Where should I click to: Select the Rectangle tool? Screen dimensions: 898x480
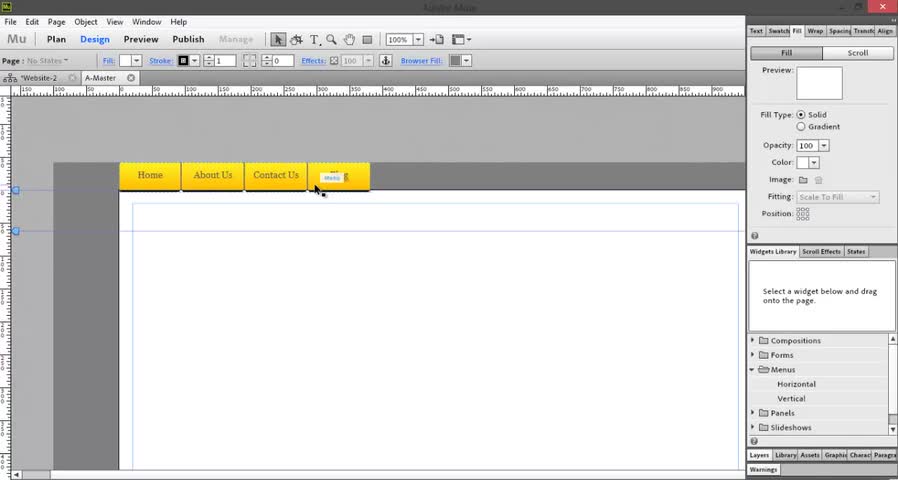coord(367,40)
